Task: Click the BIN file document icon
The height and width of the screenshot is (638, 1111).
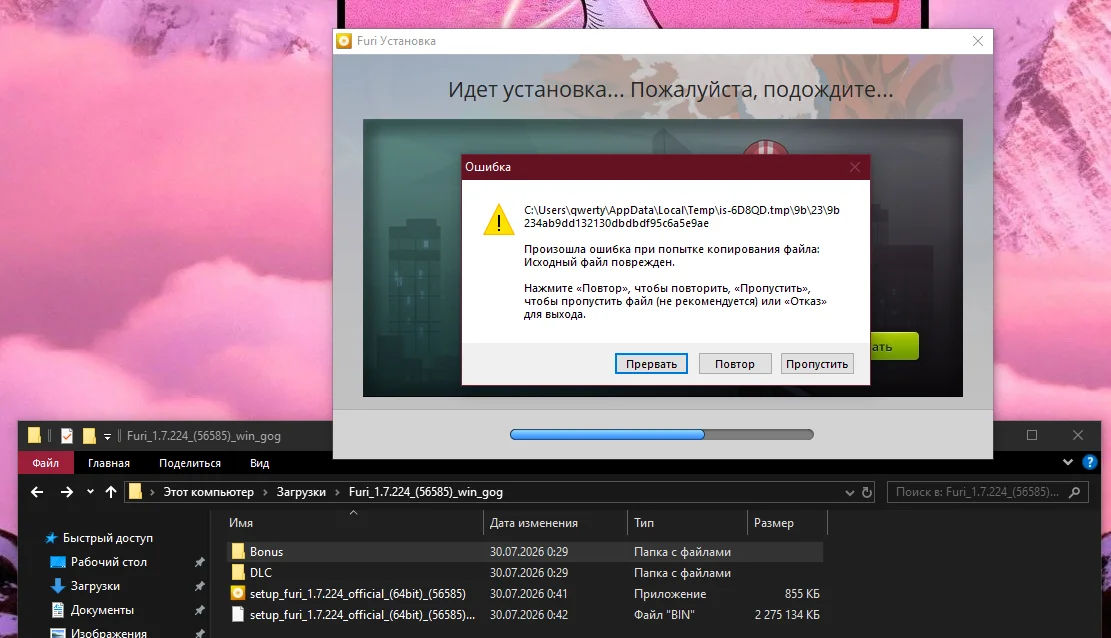Action: pos(238,615)
